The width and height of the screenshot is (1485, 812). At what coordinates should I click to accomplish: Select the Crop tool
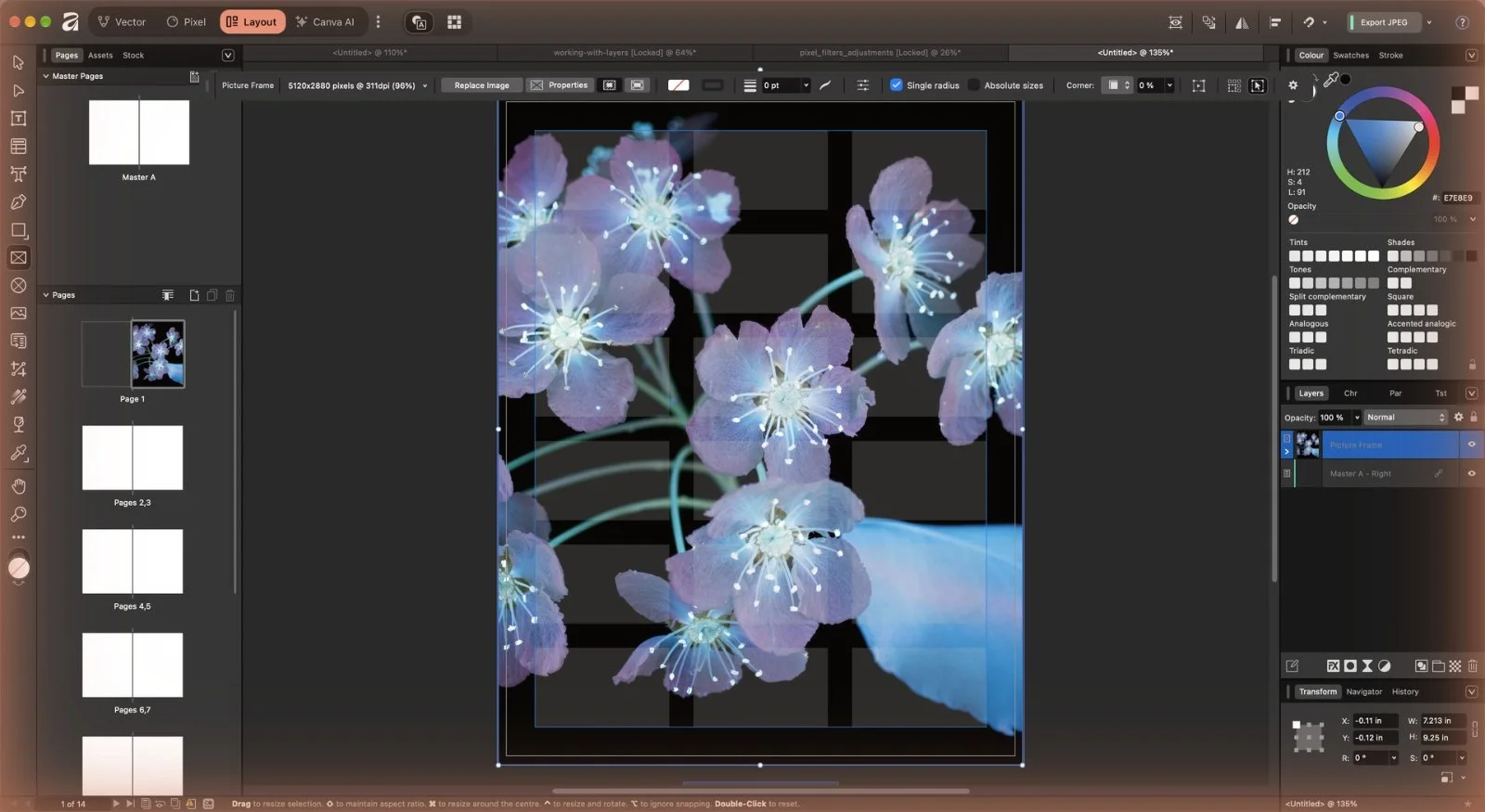[x=18, y=368]
